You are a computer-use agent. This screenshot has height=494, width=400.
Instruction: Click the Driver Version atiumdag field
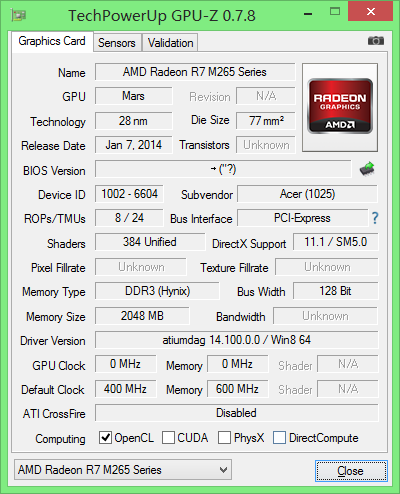(237, 340)
